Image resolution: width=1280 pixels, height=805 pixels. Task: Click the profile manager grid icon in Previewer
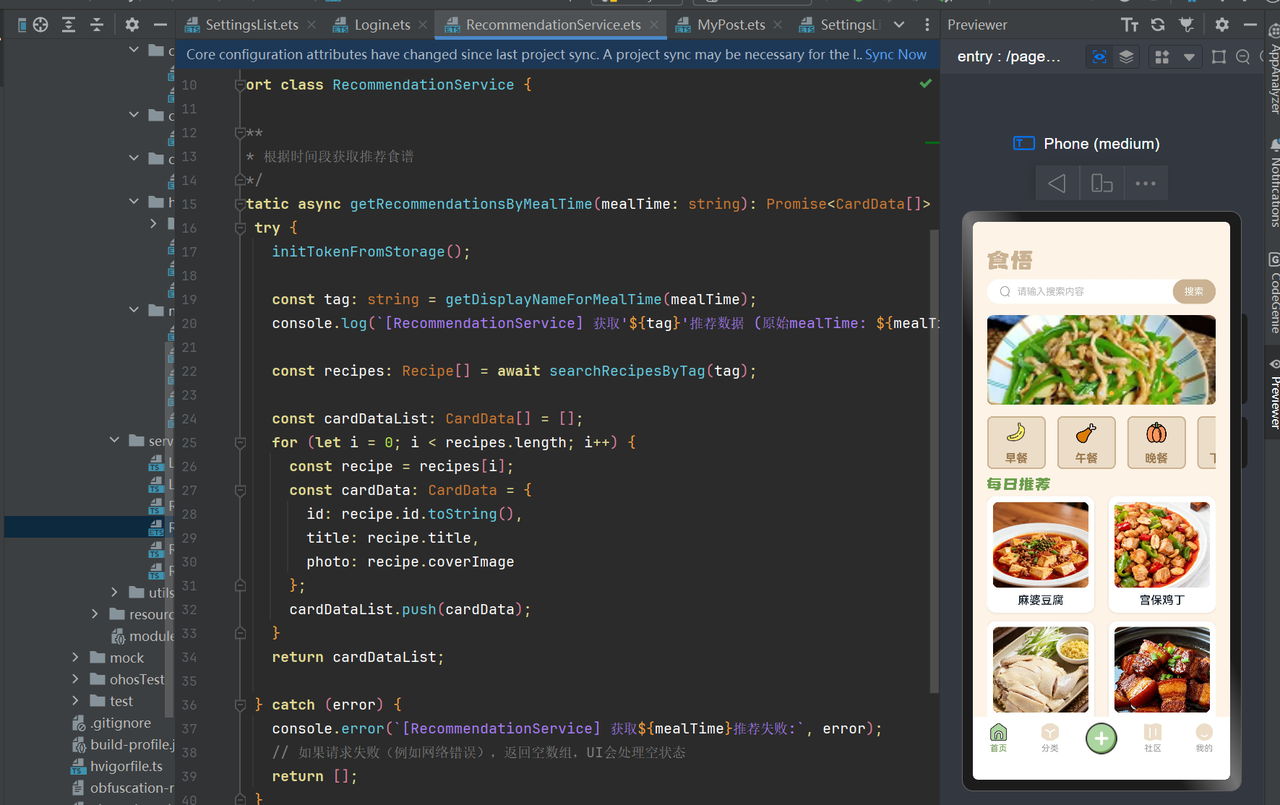[1162, 57]
